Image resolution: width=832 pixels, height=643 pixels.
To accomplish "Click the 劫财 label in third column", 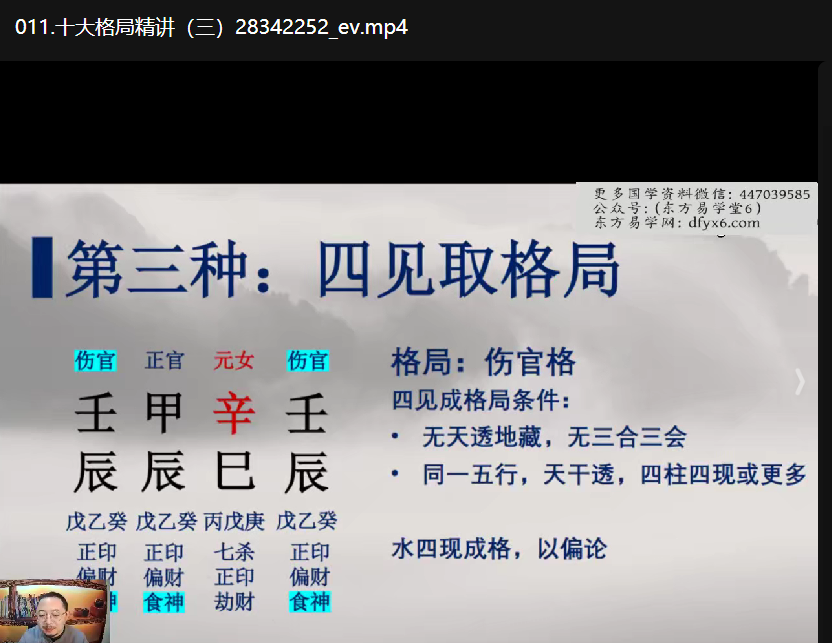I will pos(233,602).
